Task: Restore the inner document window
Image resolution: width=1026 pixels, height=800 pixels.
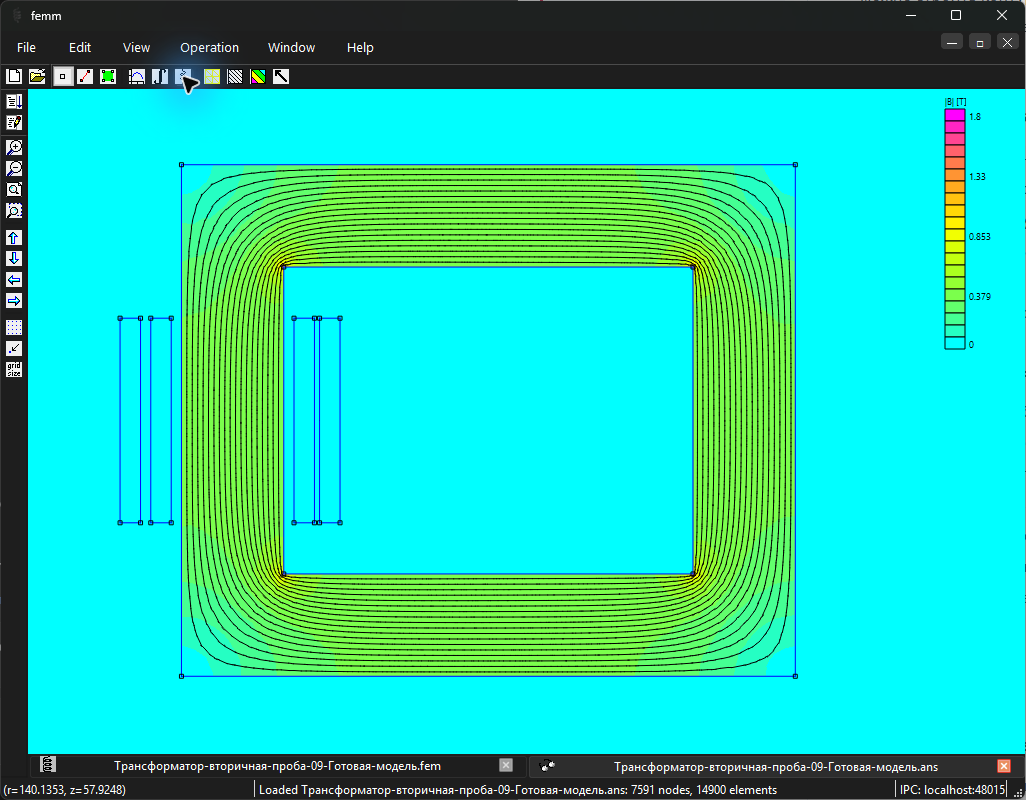Action: (980, 43)
